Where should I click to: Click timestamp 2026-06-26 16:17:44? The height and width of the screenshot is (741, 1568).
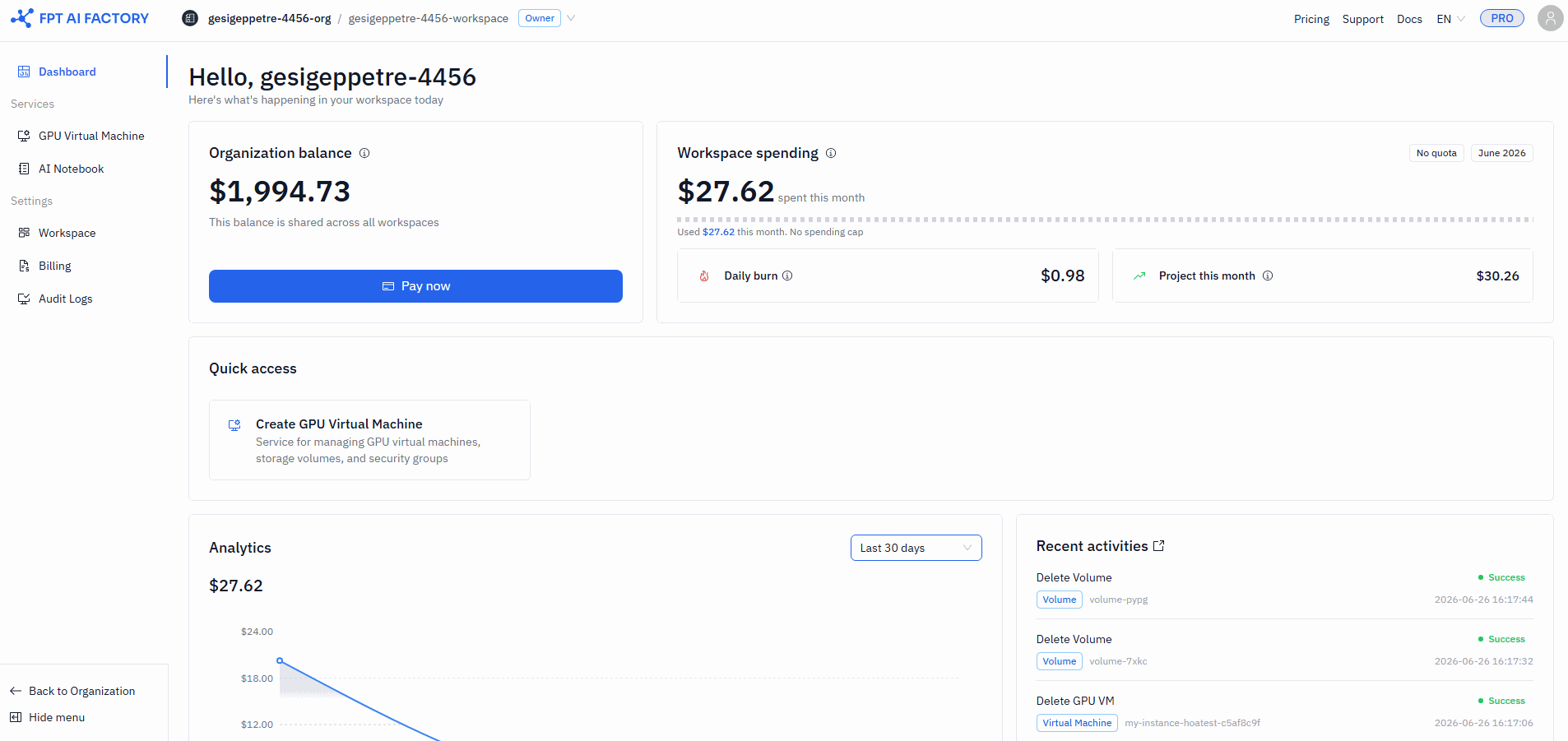pyautogui.click(x=1483, y=600)
